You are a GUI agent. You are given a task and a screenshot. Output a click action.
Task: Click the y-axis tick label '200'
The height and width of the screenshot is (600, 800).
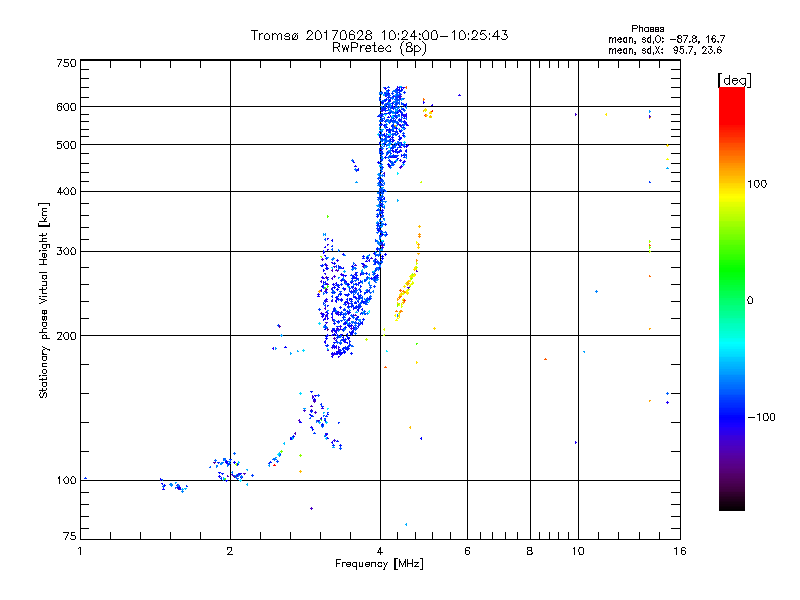[x=66, y=336]
